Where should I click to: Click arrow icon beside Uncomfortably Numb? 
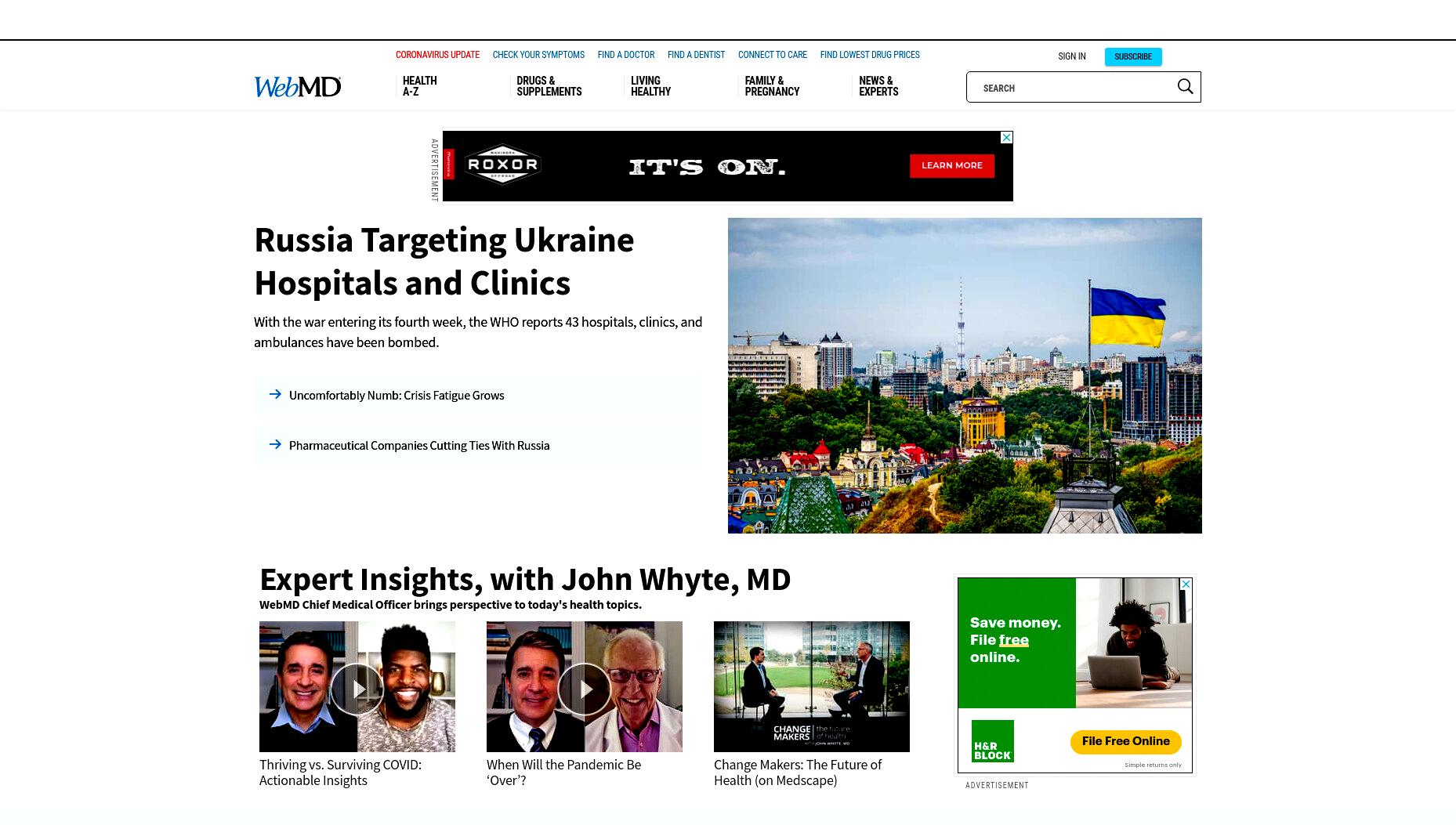[x=275, y=394]
